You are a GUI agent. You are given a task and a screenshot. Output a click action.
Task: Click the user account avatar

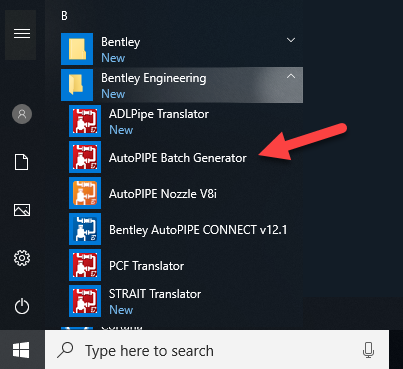(x=22, y=114)
